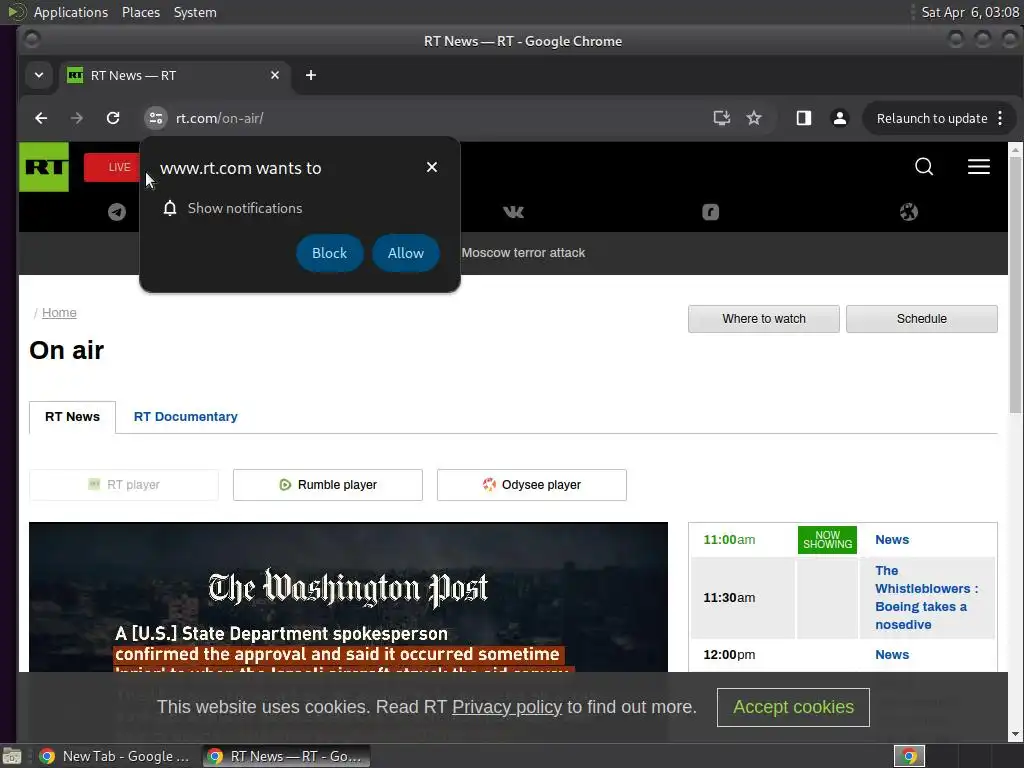This screenshot has height=768, width=1024.
Task: Open the search magnifier icon
Action: click(923, 167)
